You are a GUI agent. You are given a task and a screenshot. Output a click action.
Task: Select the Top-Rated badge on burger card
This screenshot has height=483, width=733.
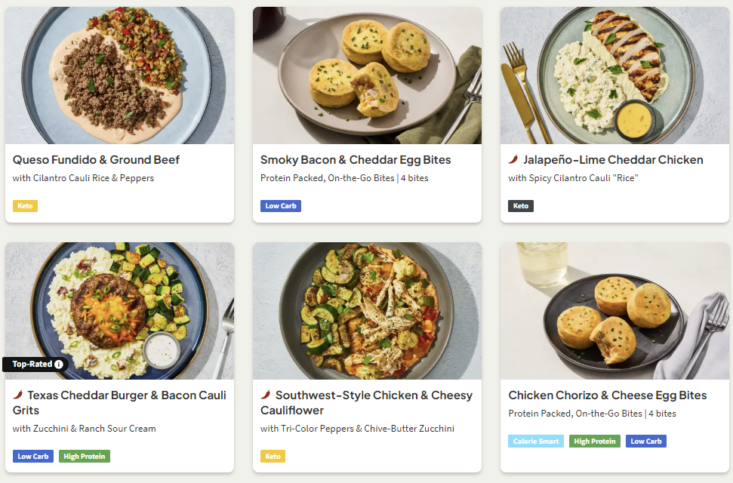30,365
